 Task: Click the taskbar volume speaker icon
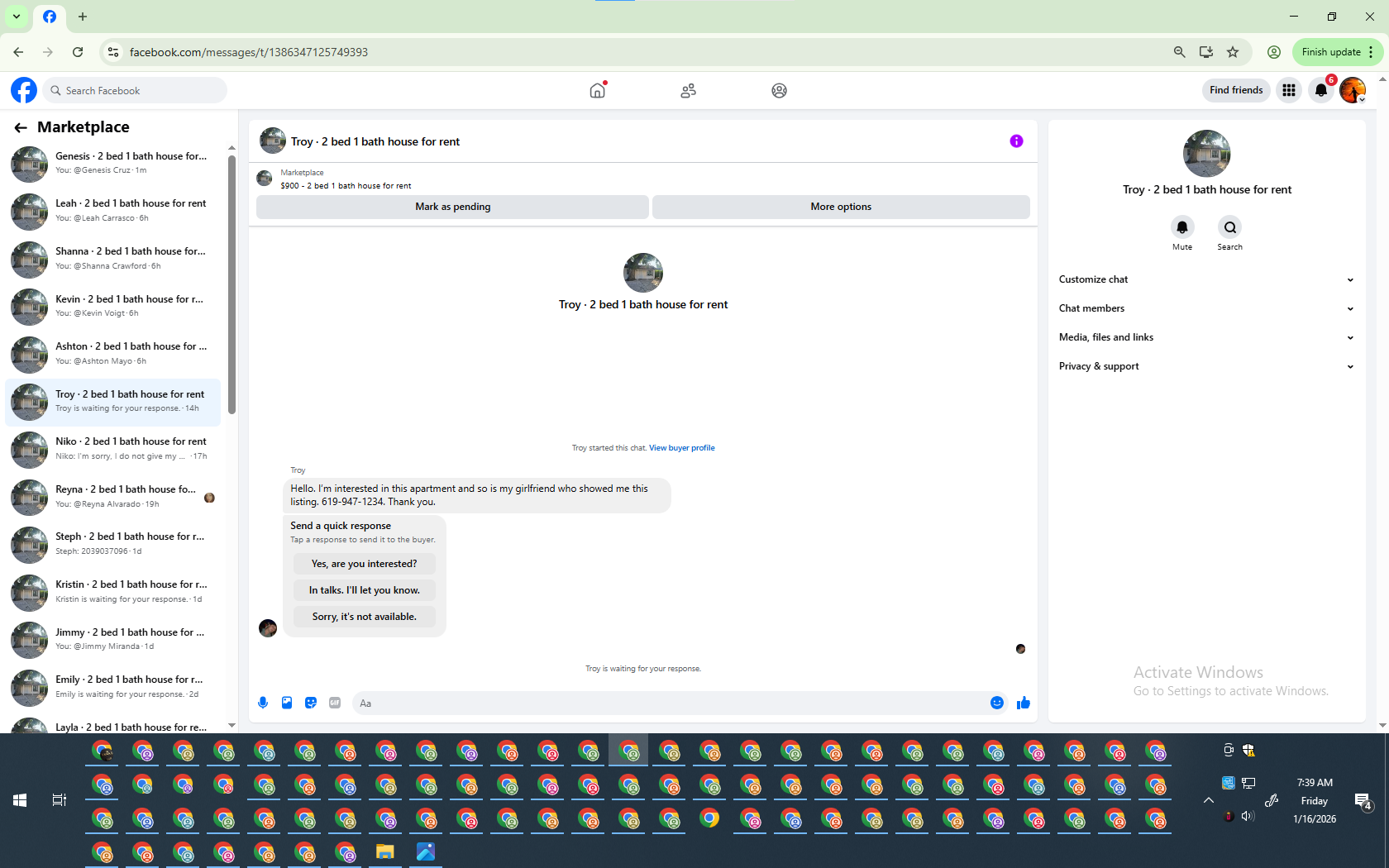(1248, 816)
